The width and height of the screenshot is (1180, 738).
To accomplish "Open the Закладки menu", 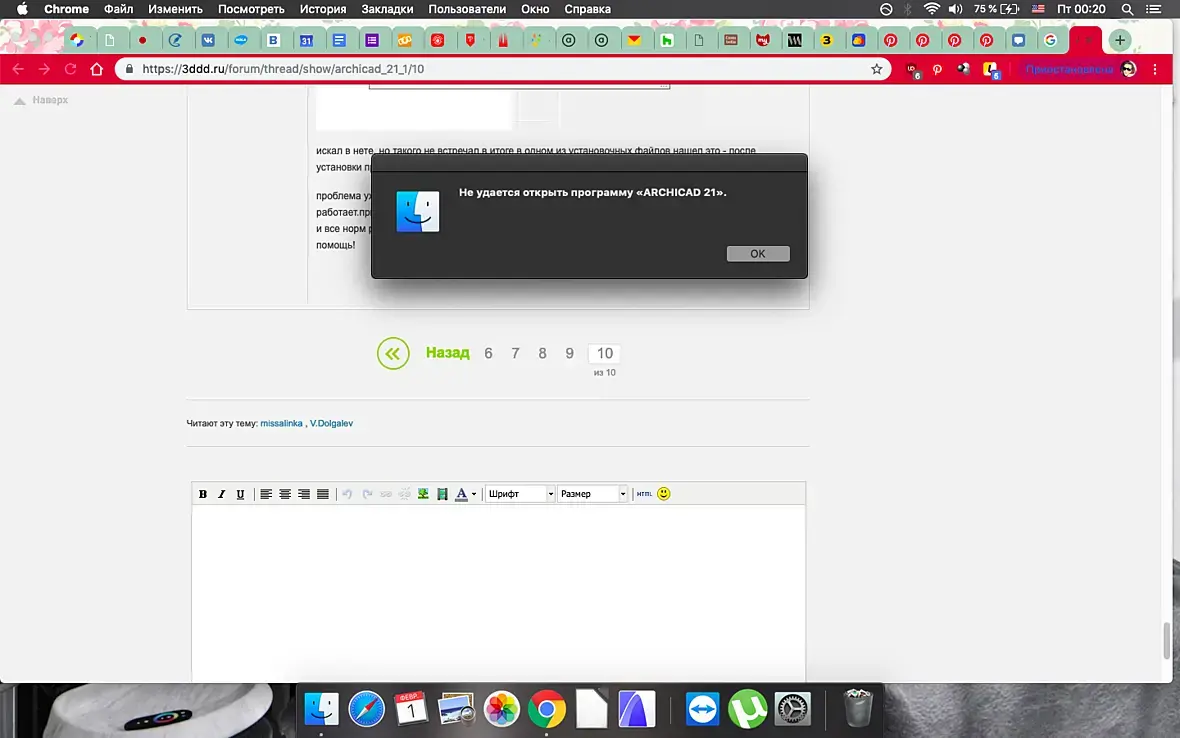I will click(387, 9).
